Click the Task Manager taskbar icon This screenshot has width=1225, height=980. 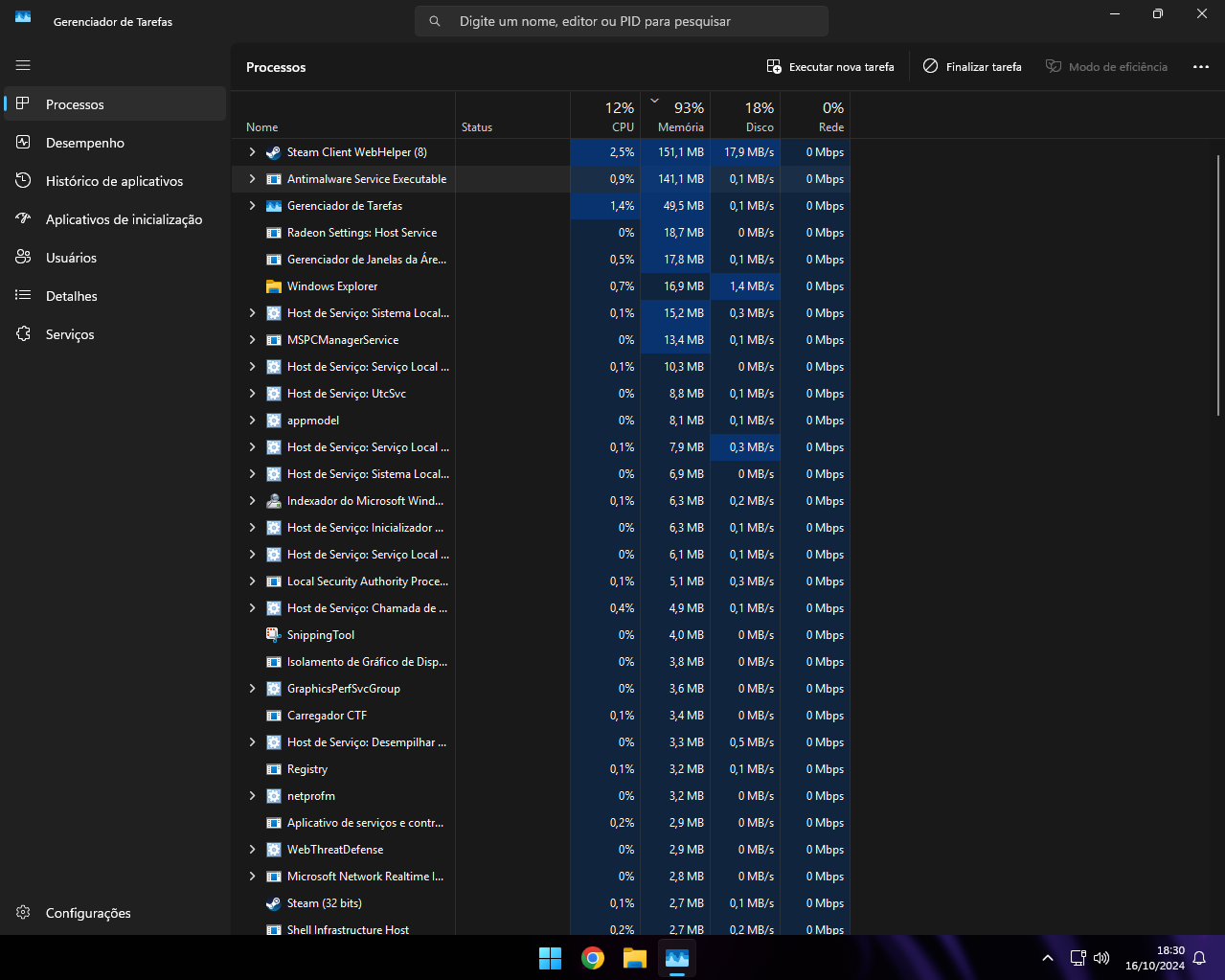pyautogui.click(x=677, y=958)
